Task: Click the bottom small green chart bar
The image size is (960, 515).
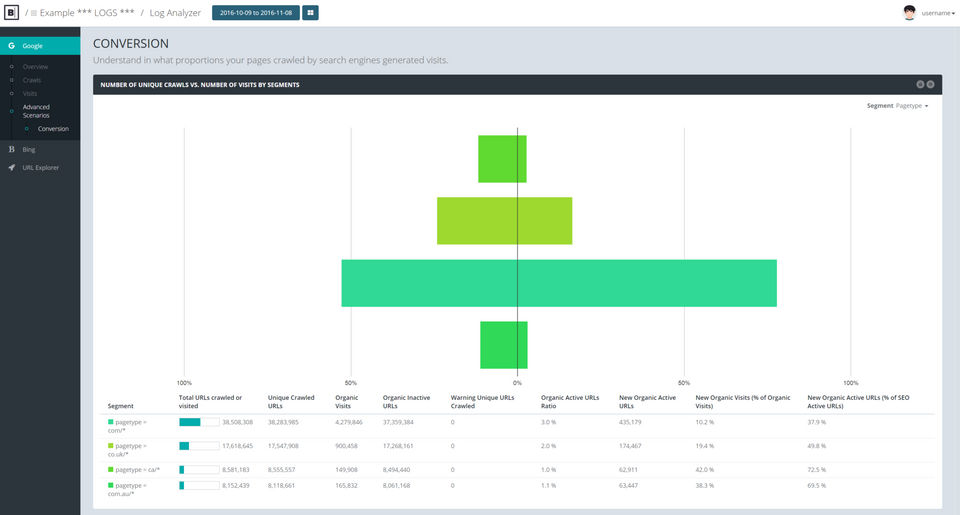Action: pyautogui.click(x=503, y=345)
